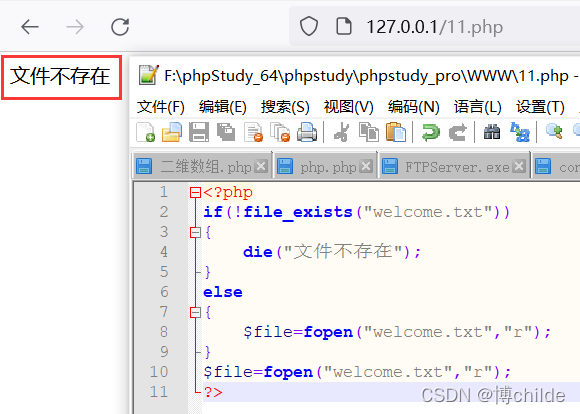Click the closing ?> tag on line 11

coord(213,392)
